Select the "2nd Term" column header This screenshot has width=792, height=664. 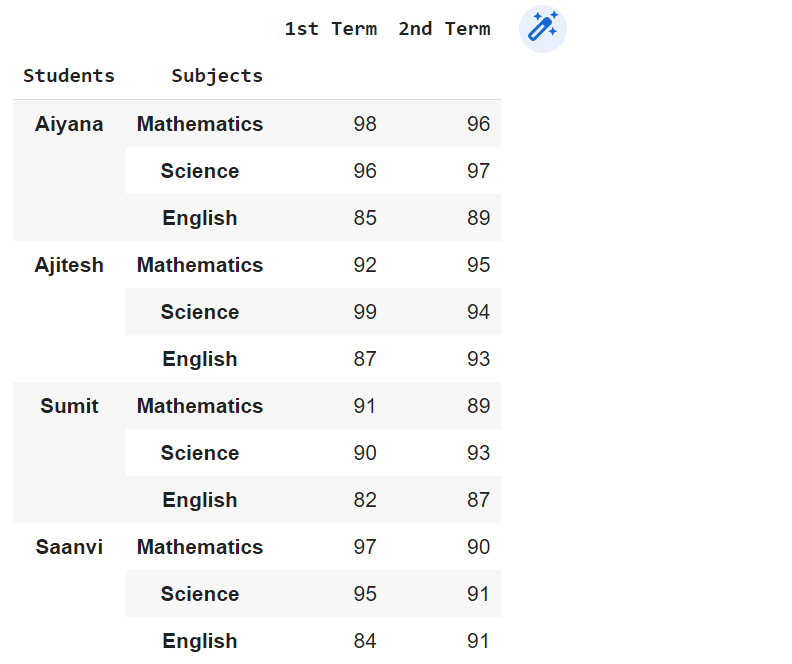(444, 29)
